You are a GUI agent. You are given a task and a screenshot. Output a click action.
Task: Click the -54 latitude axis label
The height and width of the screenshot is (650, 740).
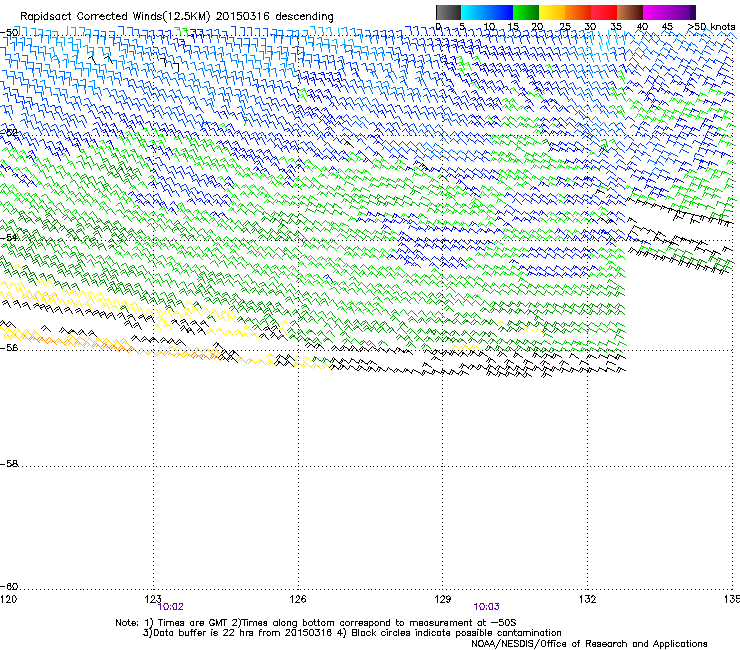pyautogui.click(x=9, y=237)
